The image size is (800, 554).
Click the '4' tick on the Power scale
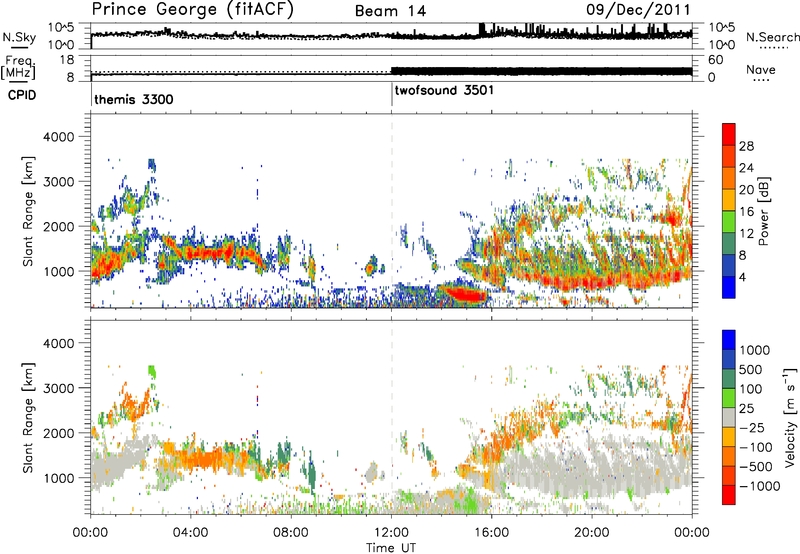pos(742,278)
